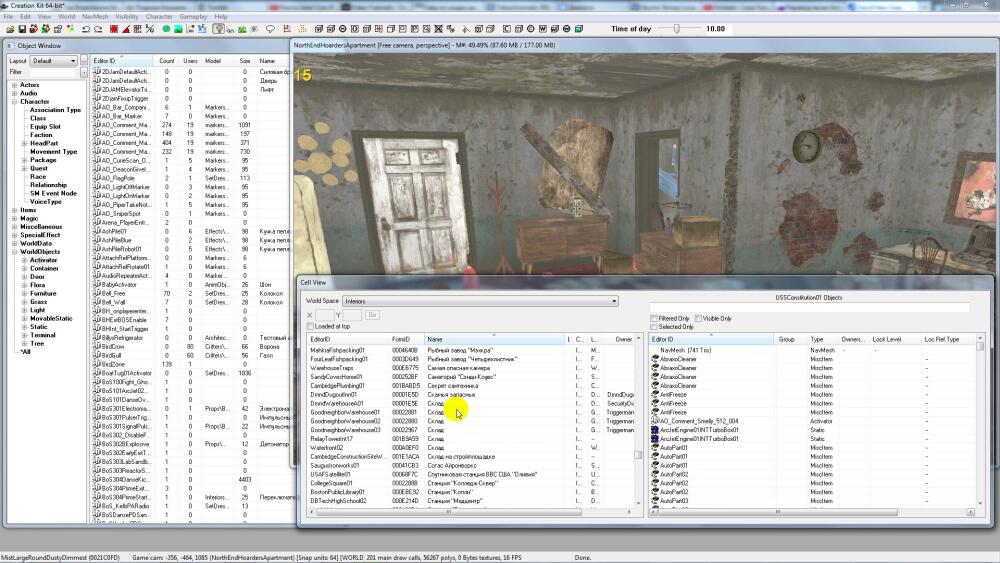The height and width of the screenshot is (563, 1000).
Task: Select the Furniture tree item
Action: 43,293
